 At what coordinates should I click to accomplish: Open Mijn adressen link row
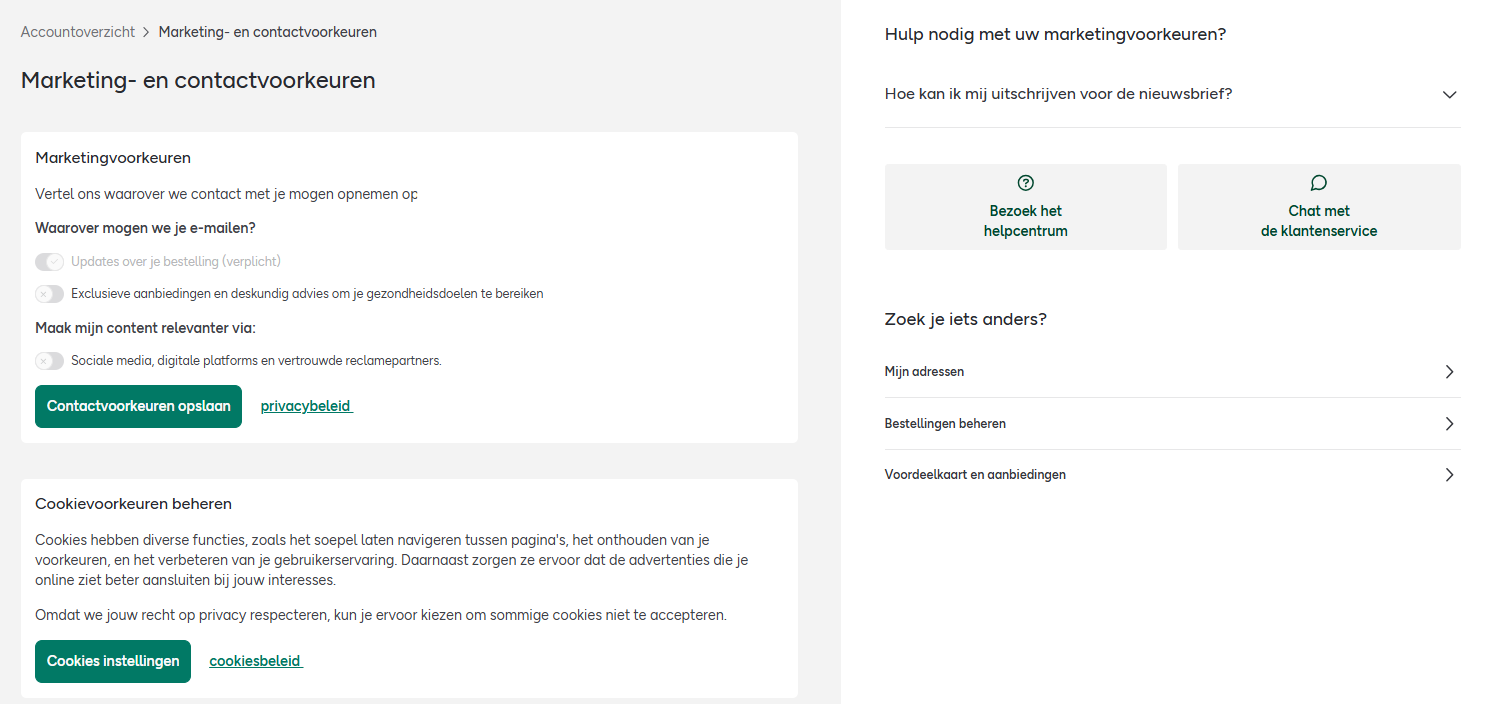tap(1172, 372)
